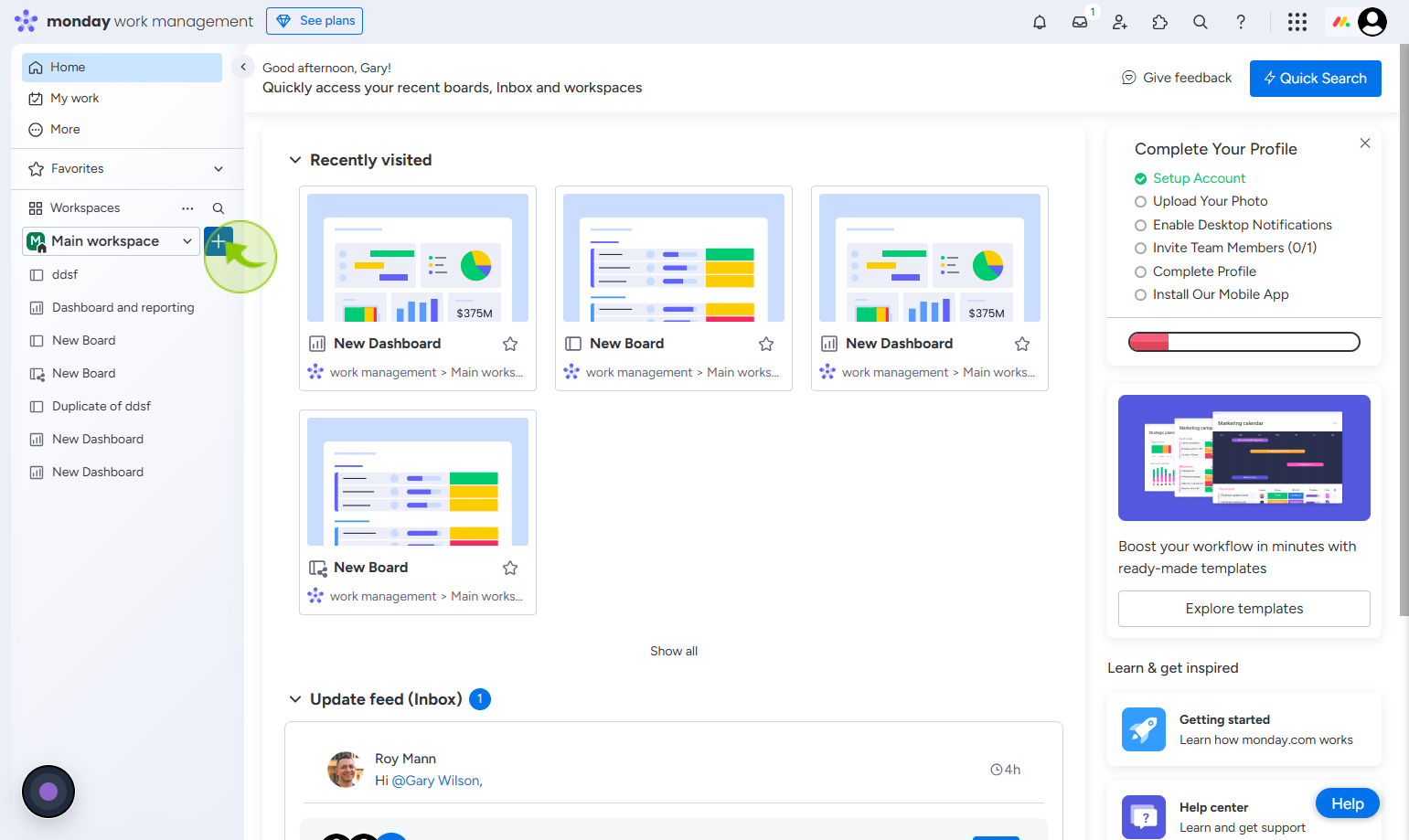This screenshot has width=1409, height=840.
Task: Click Give feedback
Action: [x=1177, y=78]
